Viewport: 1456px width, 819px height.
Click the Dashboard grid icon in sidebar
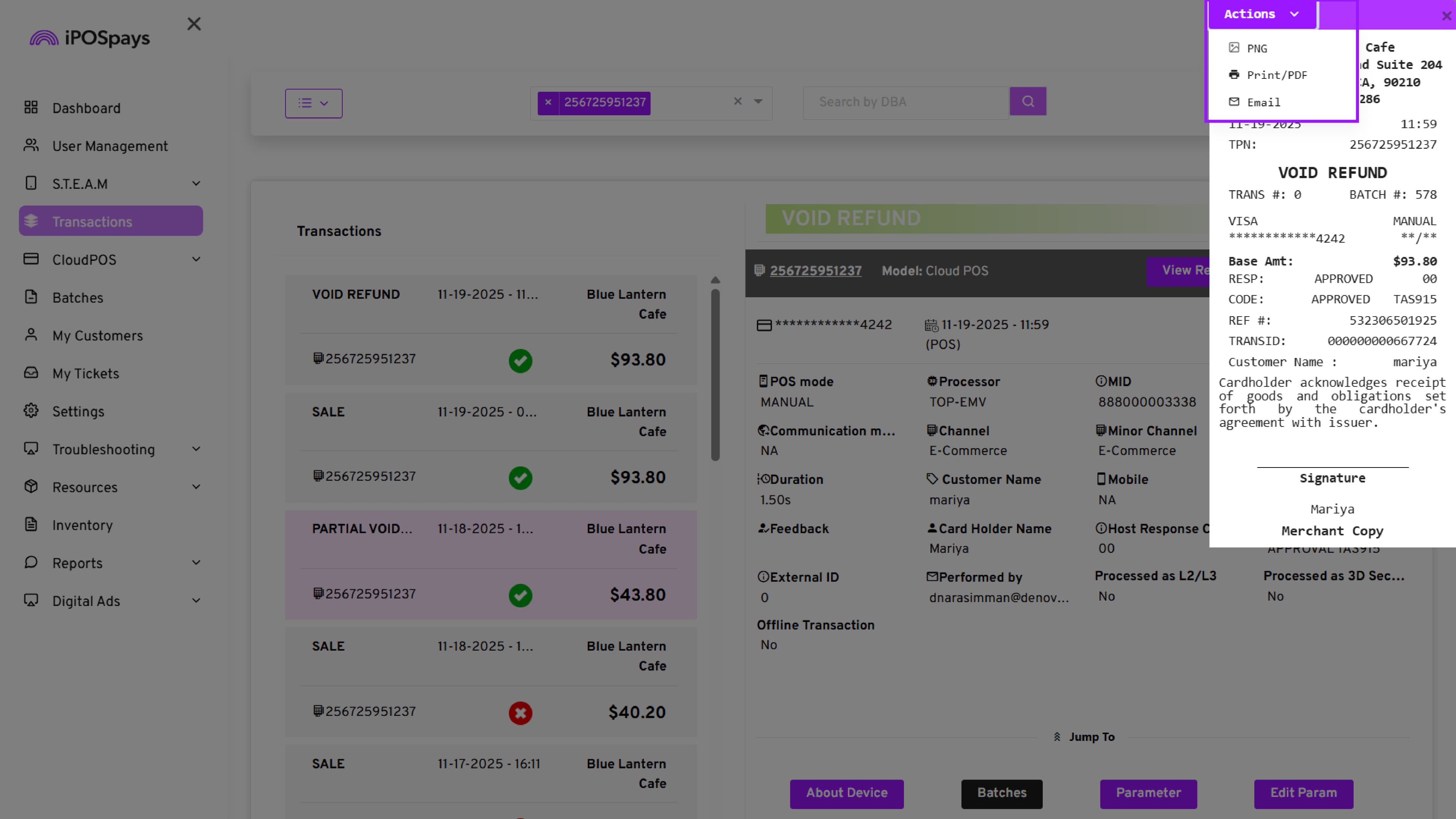(x=31, y=107)
